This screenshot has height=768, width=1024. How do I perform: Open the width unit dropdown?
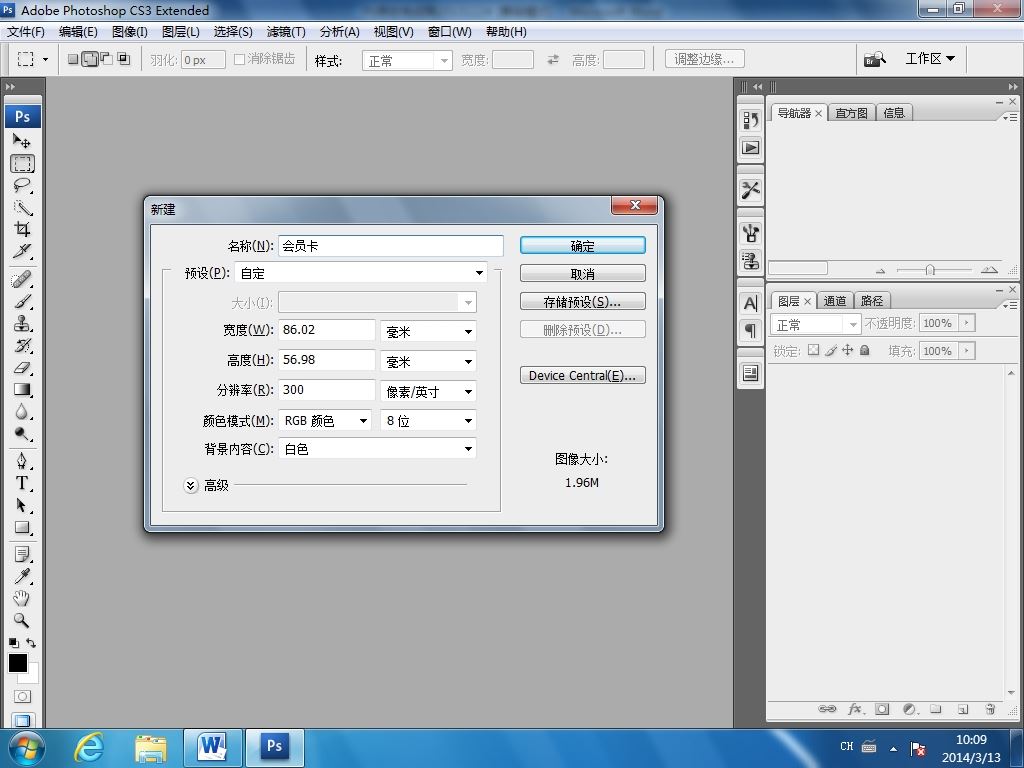428,331
